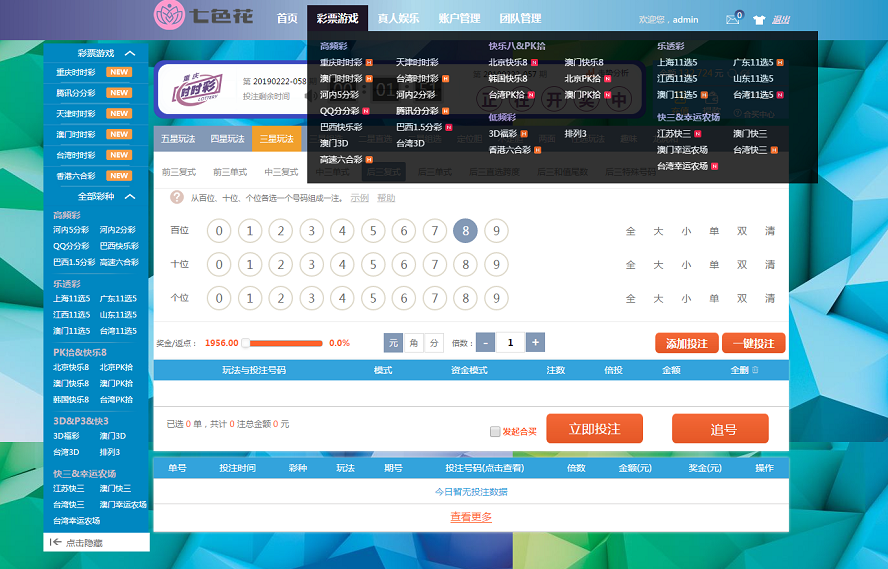Click the 七色花 lotus logo icon
Viewport: 888px width, 569px height.
(x=169, y=16)
